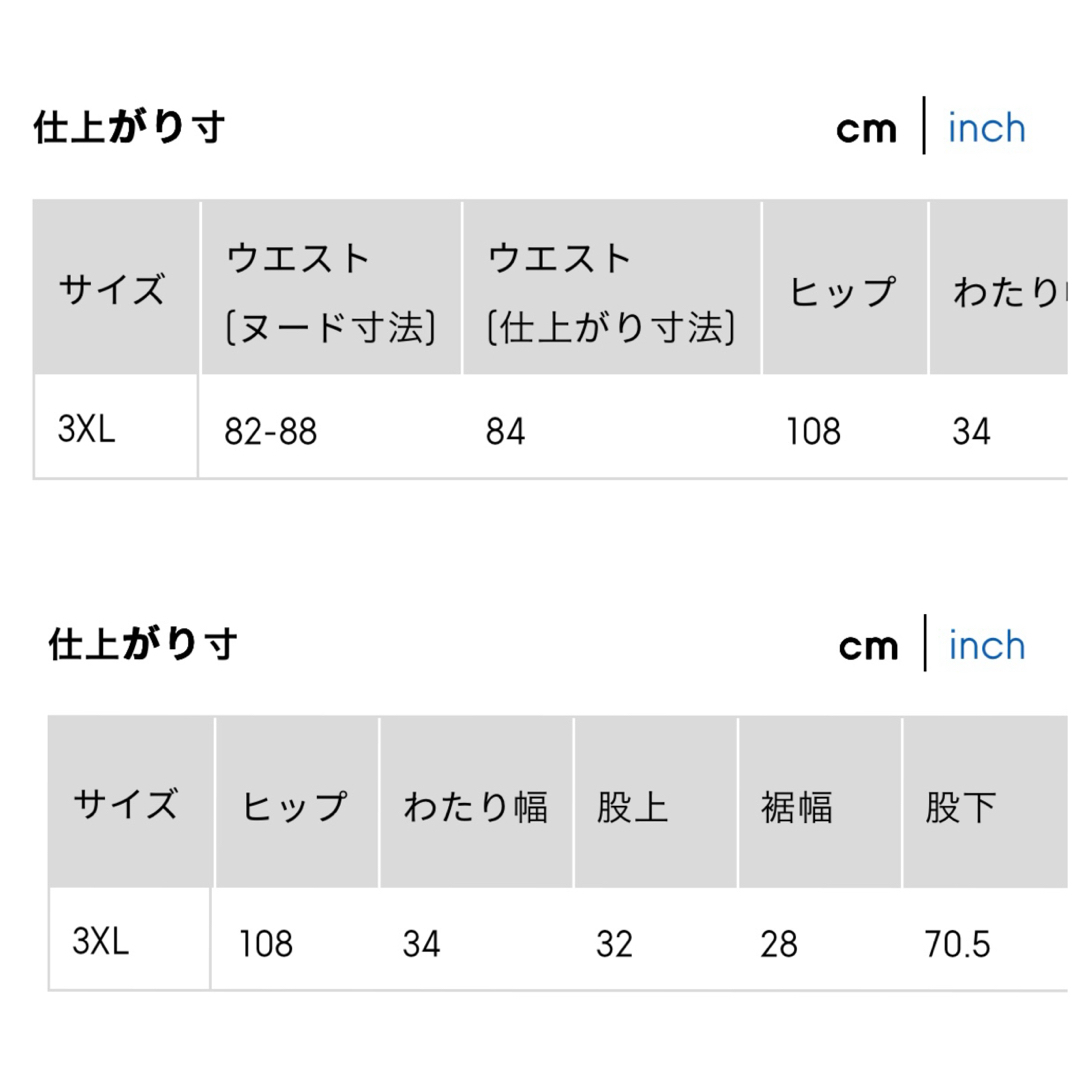
Task: Click the わたり幅 header in the bottom table
Action: point(478,805)
